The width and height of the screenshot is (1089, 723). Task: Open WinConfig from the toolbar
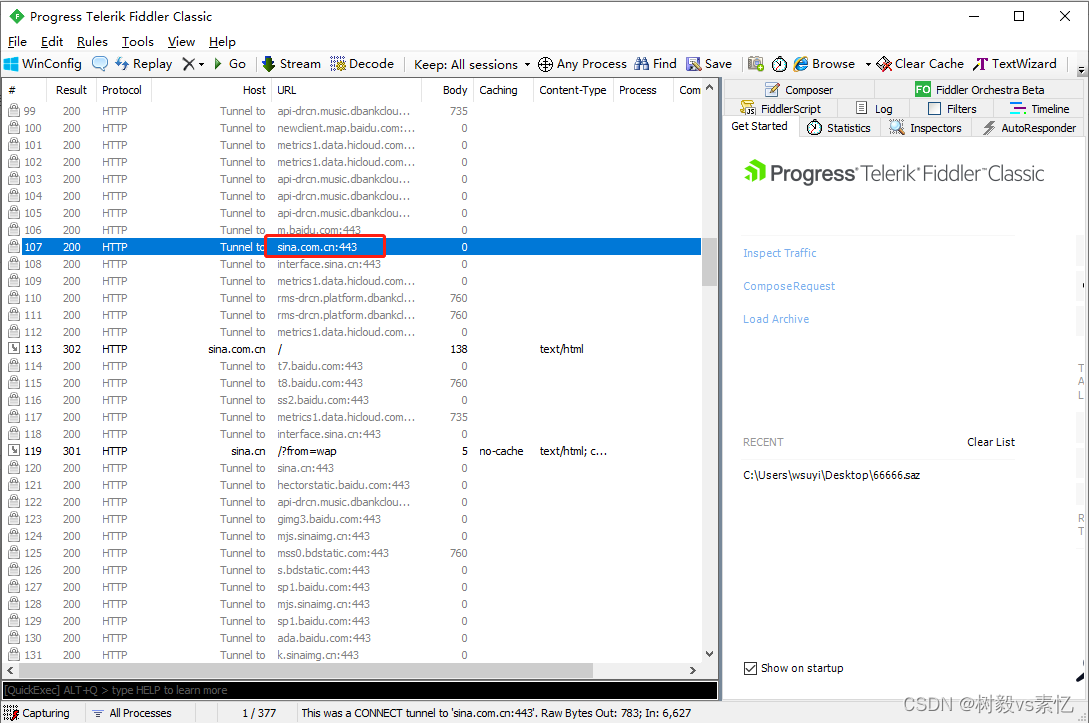point(42,64)
